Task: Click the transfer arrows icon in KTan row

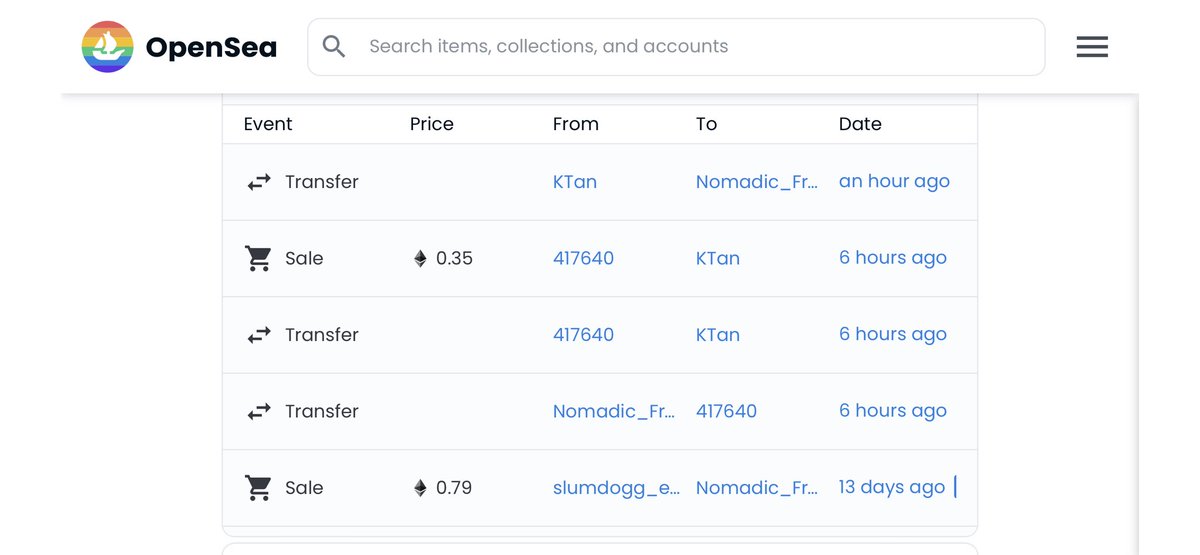Action: [259, 182]
